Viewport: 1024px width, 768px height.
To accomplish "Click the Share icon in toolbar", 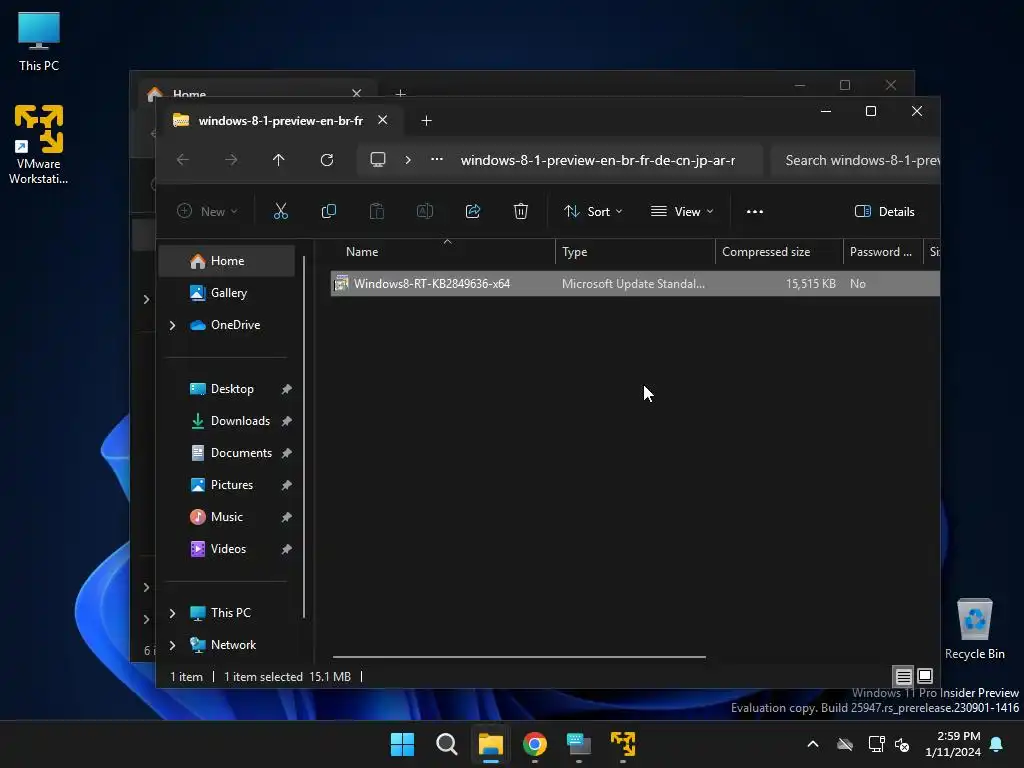I will click(473, 211).
